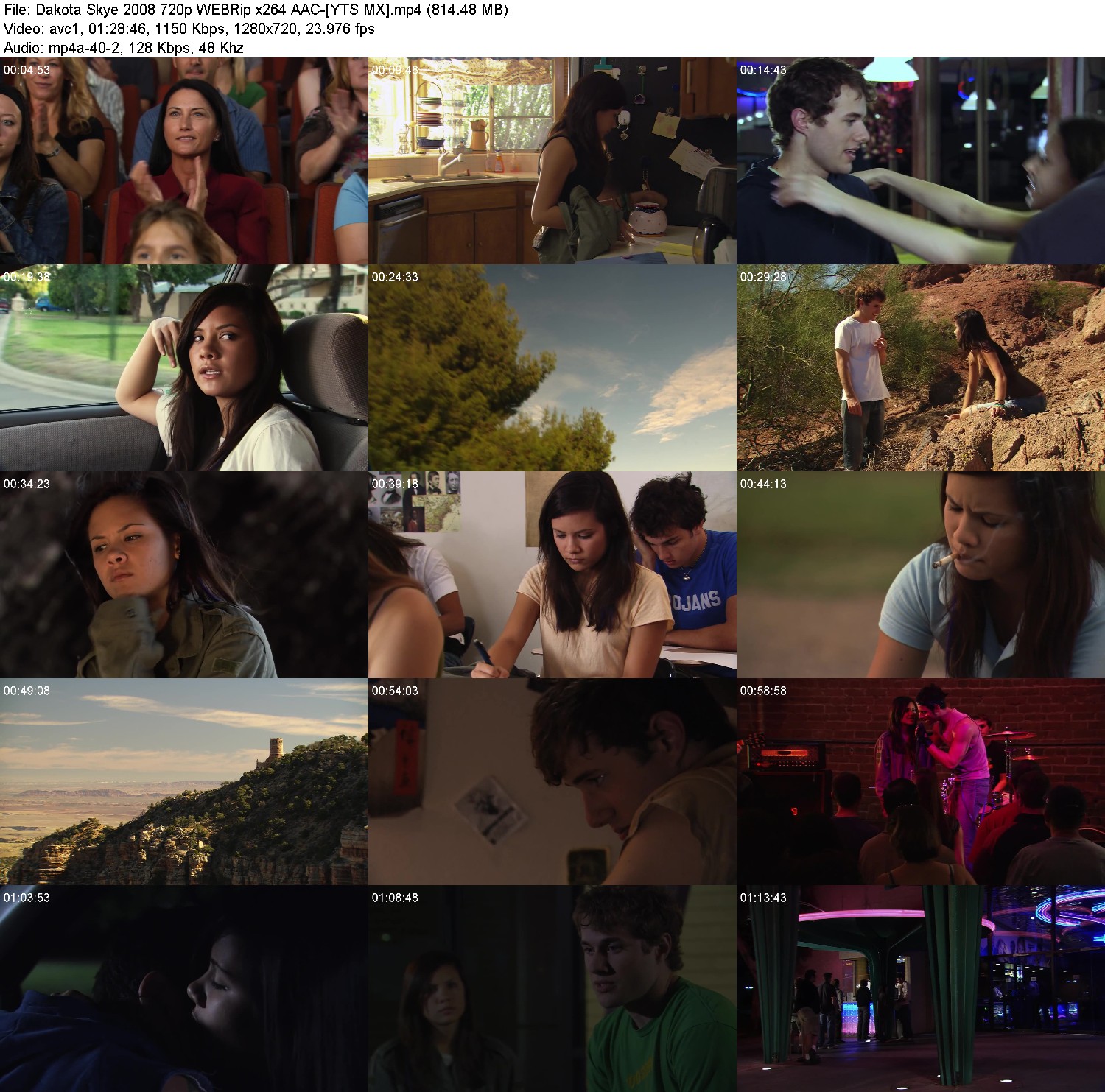Click the 'Audio: mp4a-40-2, 128 Kbps' line

[x=124, y=48]
